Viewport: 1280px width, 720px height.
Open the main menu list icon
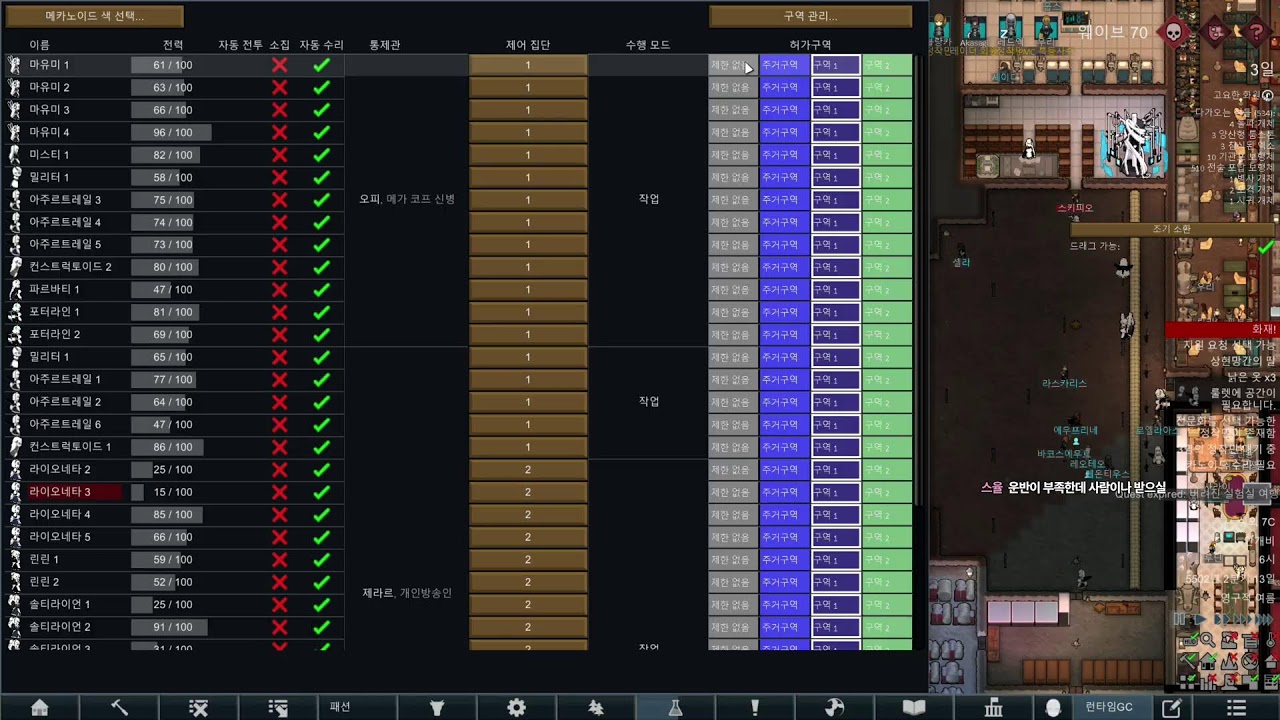(x=1236, y=707)
